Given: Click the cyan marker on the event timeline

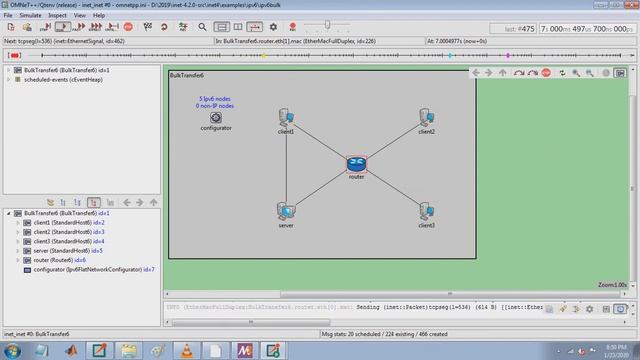Looking at the screenshot, I should click(x=450, y=56).
